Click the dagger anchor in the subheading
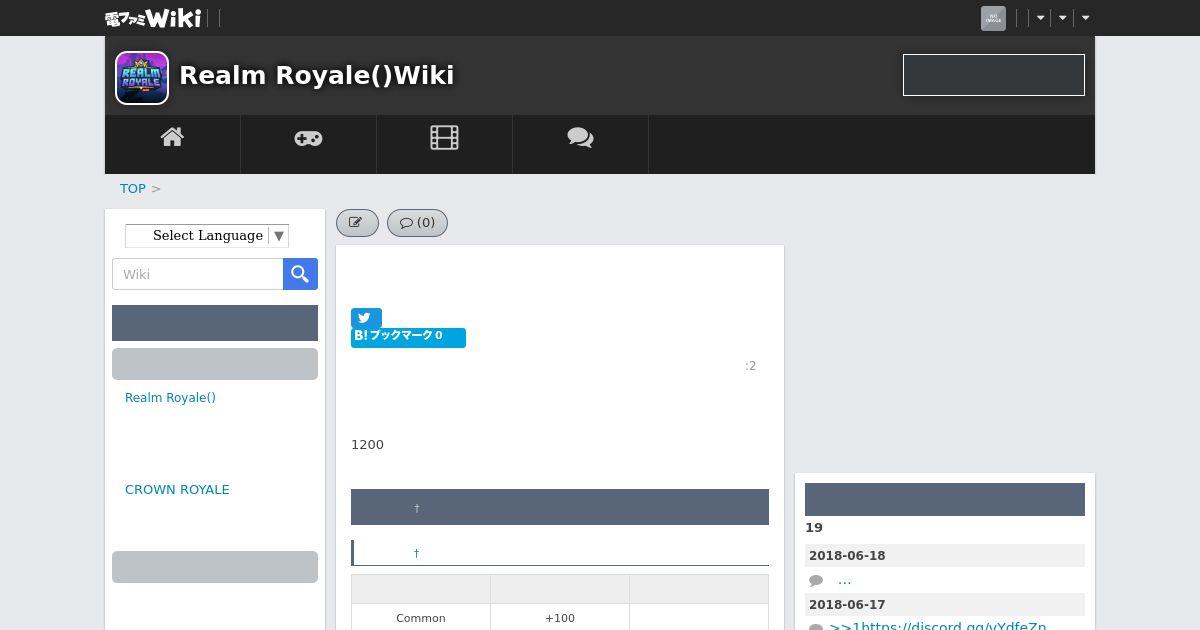 click(416, 553)
